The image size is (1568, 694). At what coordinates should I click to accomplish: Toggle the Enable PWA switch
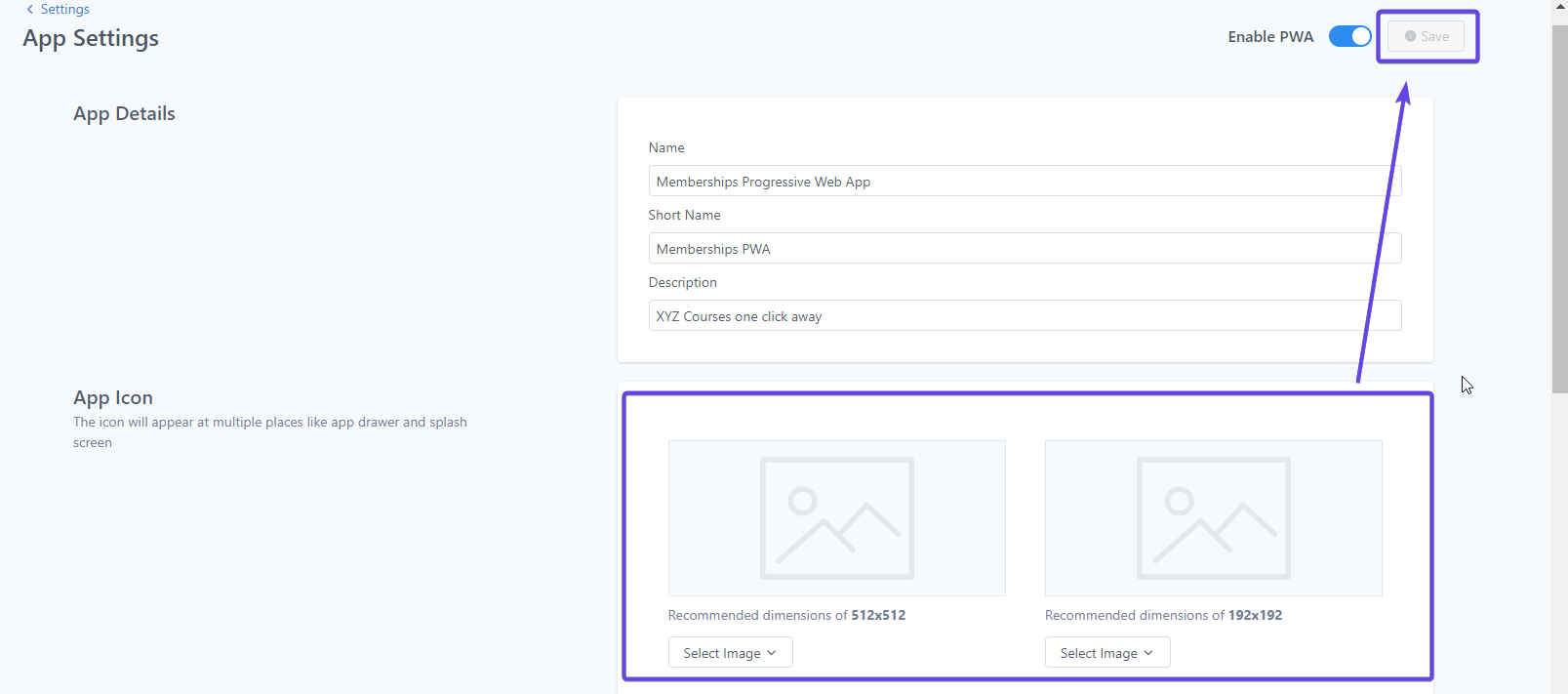1349,36
